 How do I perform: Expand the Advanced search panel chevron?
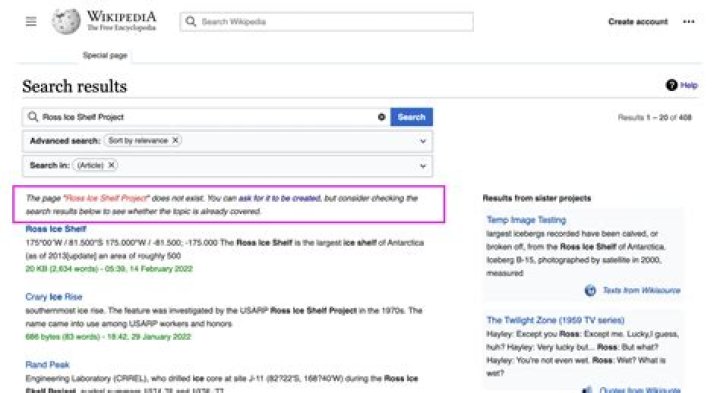point(423,141)
